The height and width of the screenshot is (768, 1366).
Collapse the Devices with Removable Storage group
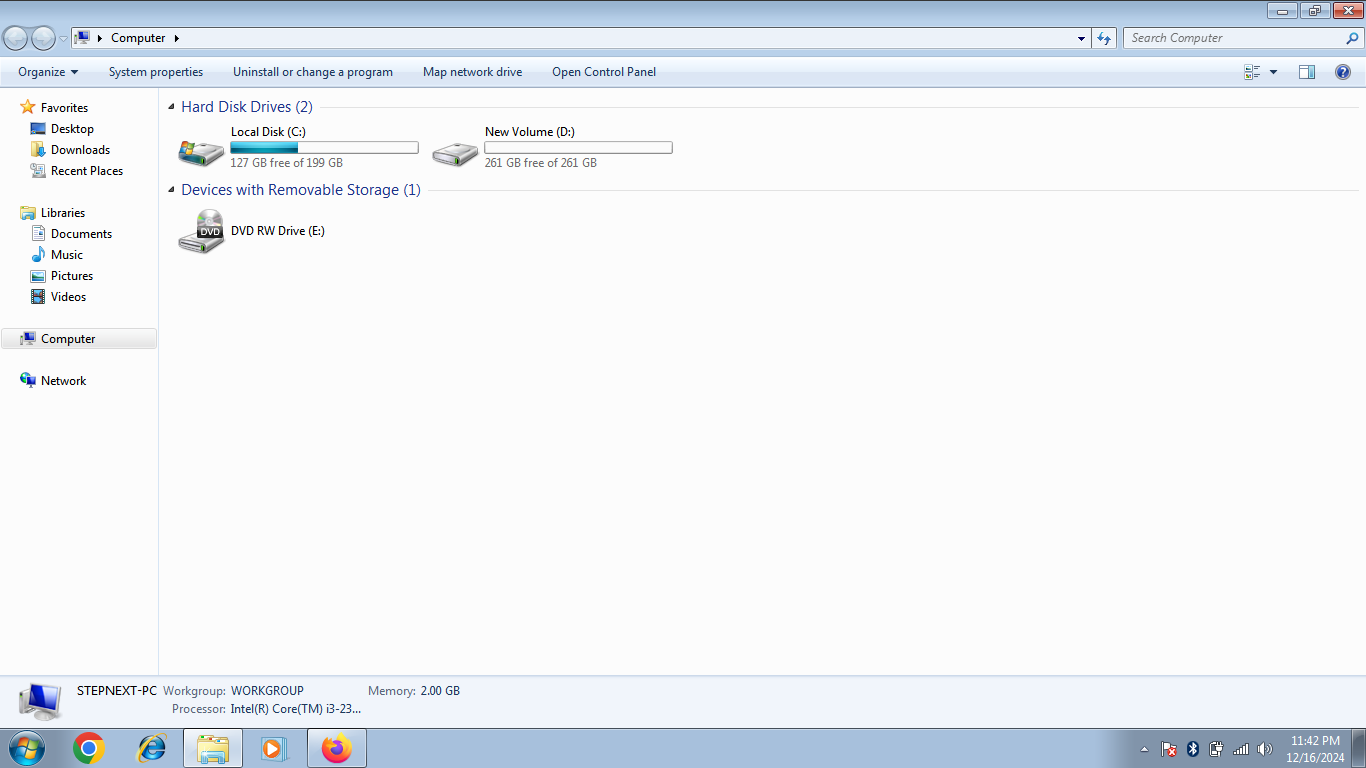pos(172,190)
